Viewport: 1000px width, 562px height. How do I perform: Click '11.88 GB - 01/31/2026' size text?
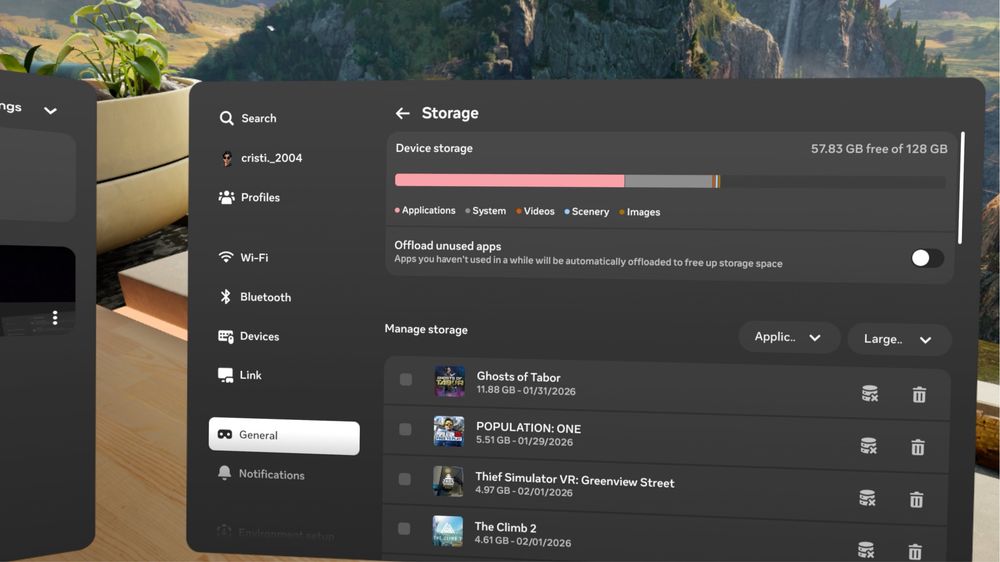[526, 390]
